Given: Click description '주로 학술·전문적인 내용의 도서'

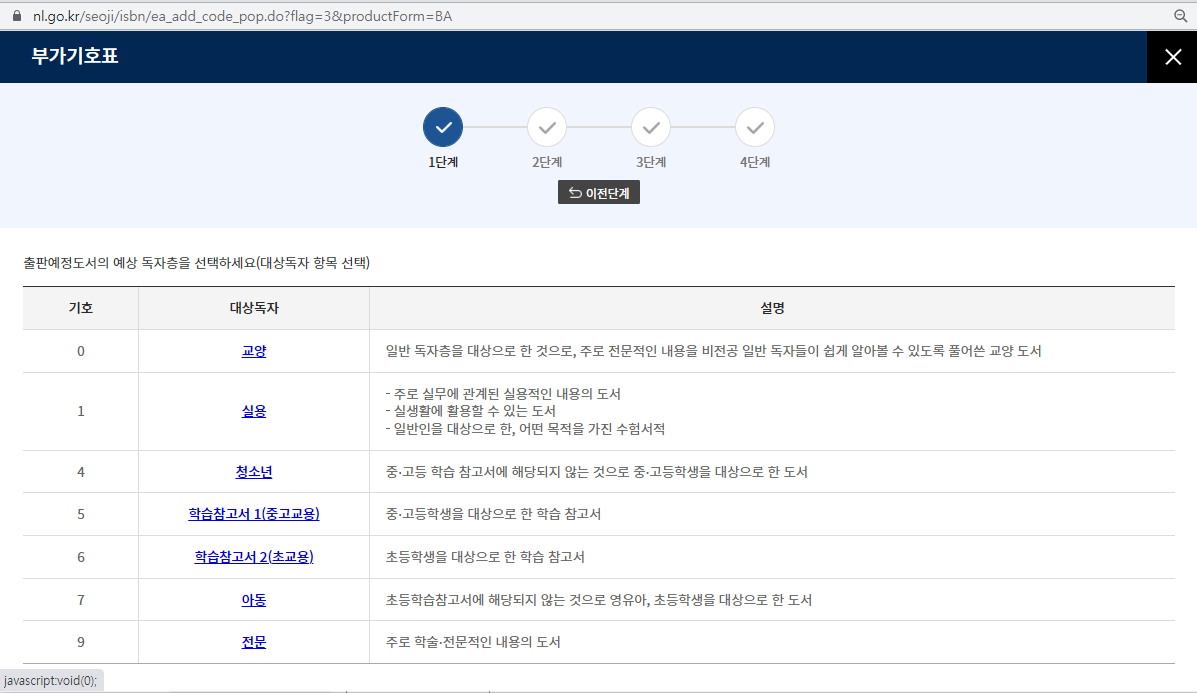Looking at the screenshot, I should click(x=473, y=642).
